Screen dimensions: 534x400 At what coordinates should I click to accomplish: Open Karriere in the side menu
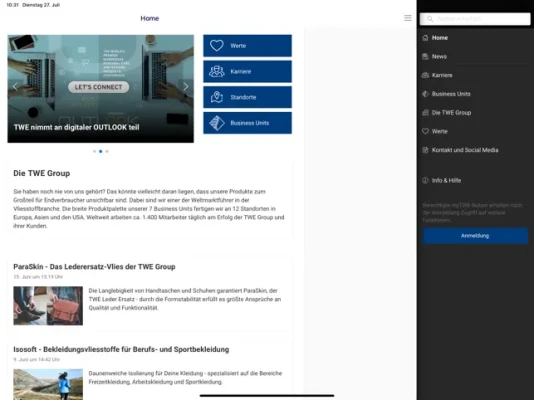[442, 75]
